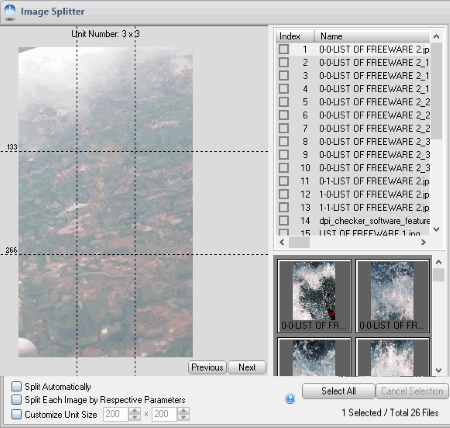Check Customize Unit Size option
This screenshot has height=428, width=450.
[x=16, y=414]
